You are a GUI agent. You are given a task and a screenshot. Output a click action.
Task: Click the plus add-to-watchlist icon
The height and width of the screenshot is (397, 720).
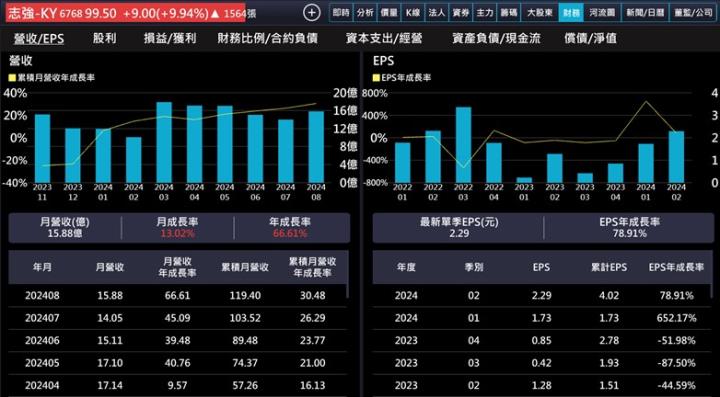312,13
